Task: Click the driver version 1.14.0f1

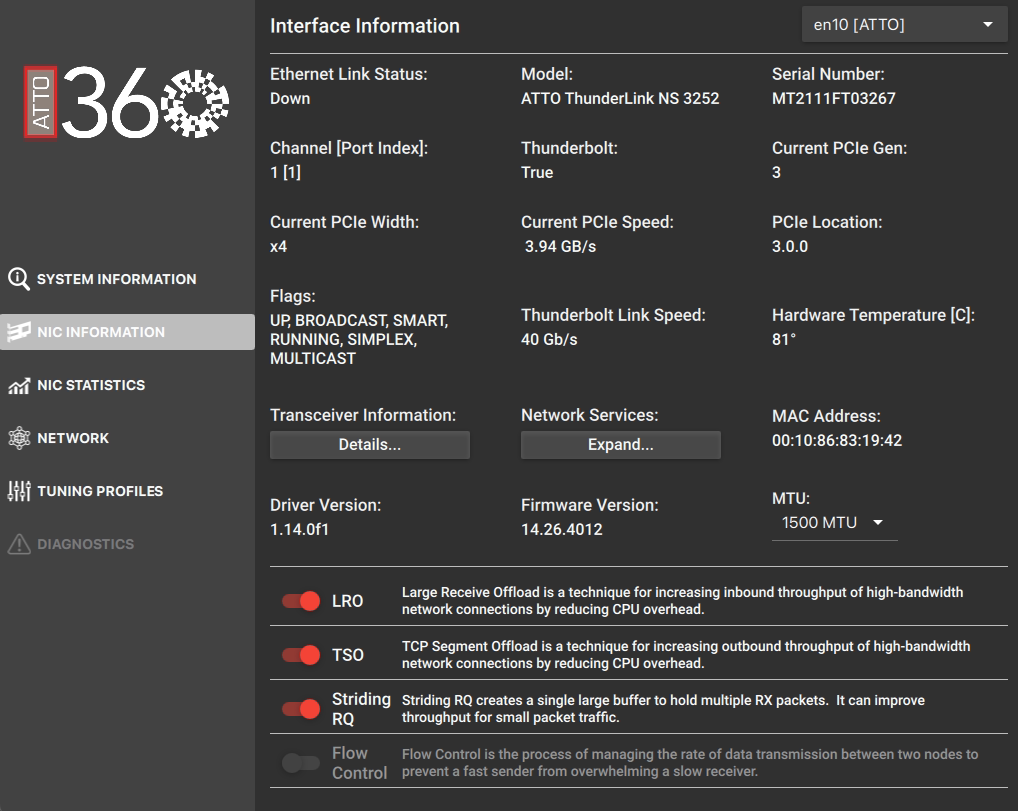Action: tap(299, 530)
